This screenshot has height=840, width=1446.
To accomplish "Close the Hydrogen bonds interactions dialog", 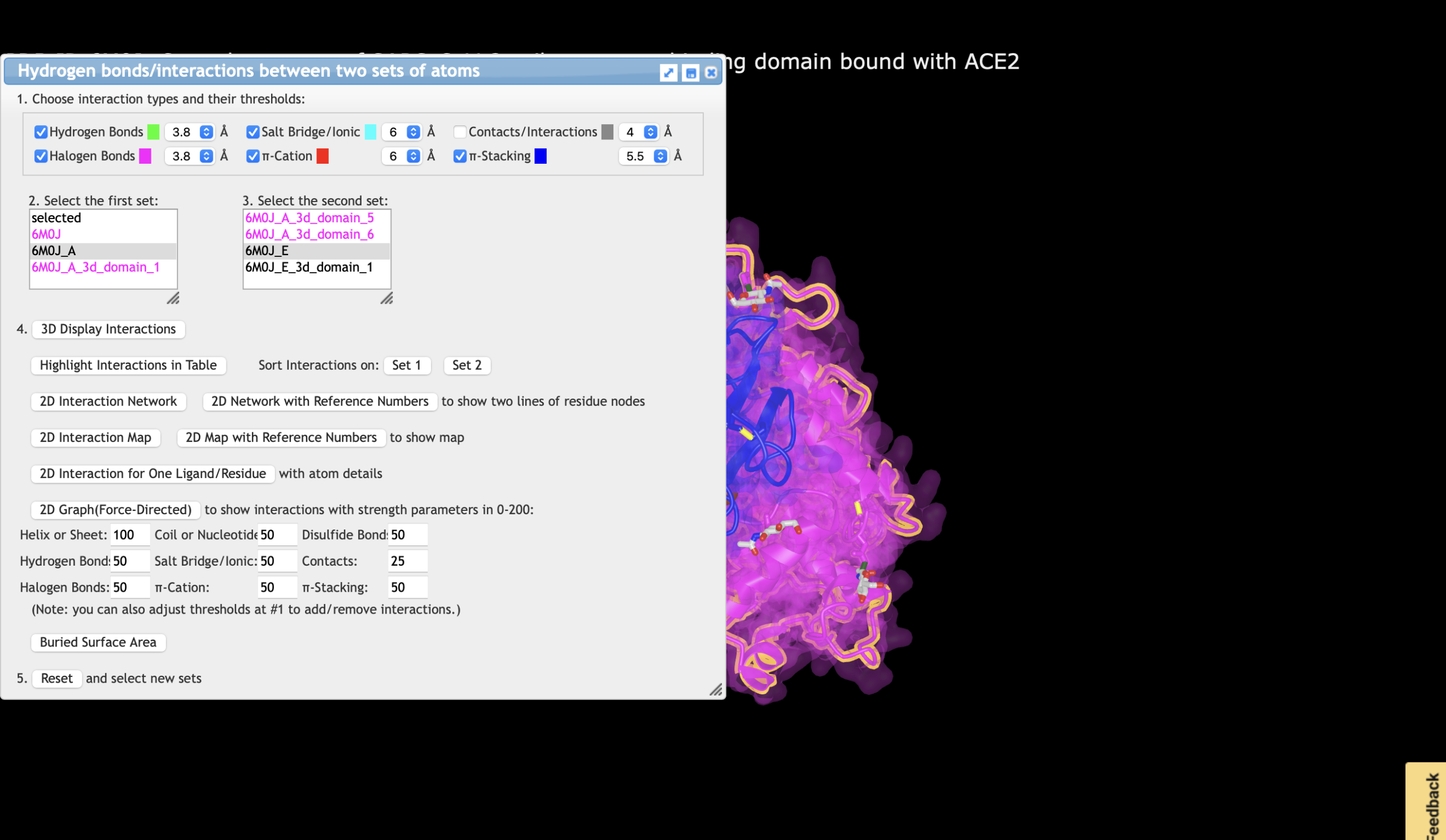I will click(x=711, y=73).
